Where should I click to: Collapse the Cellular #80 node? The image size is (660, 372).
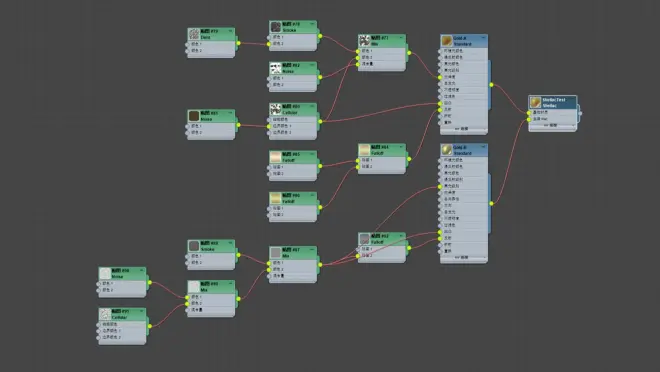pos(312,106)
